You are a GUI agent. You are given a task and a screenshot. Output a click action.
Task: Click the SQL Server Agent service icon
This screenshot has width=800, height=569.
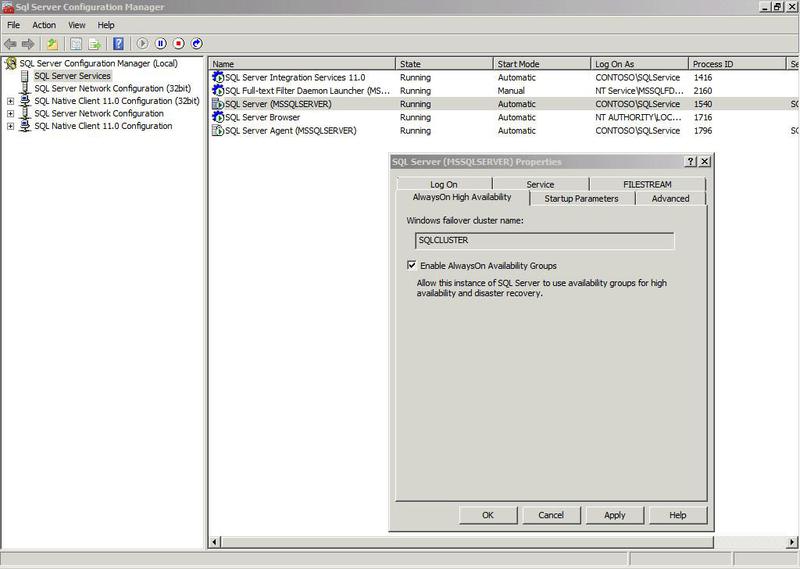click(x=218, y=131)
